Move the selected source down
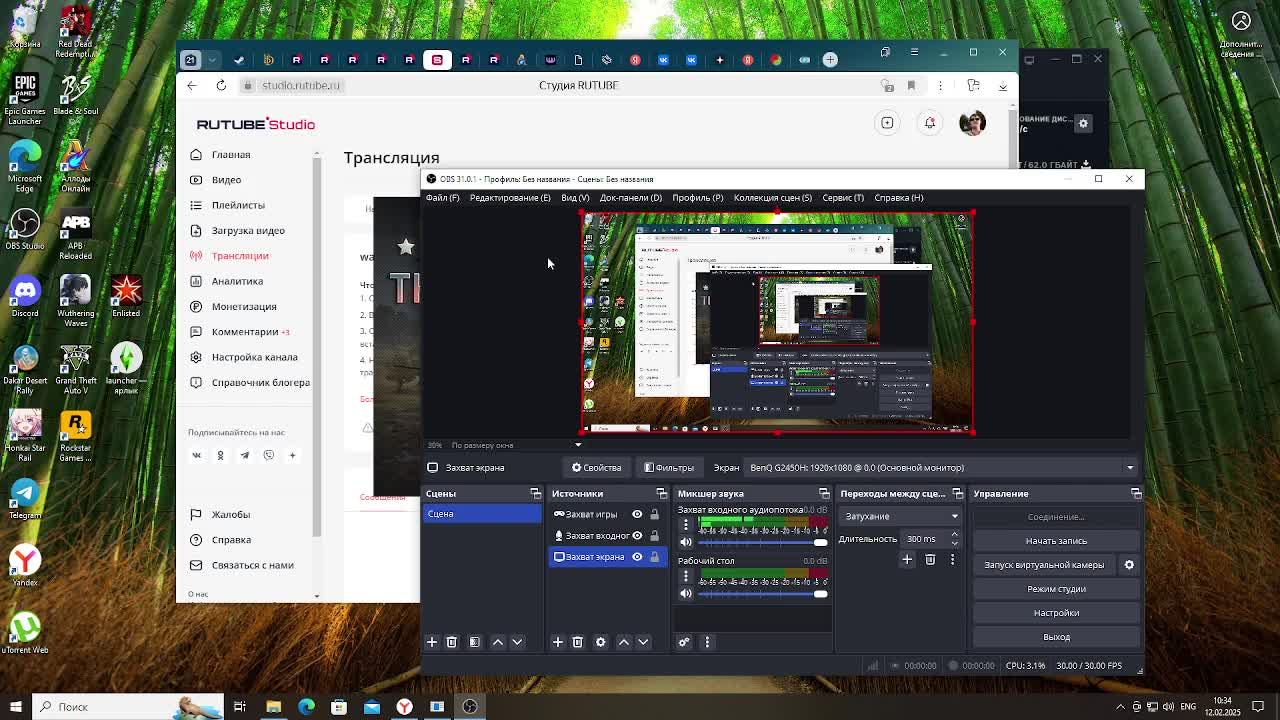The width and height of the screenshot is (1280, 720). pos(643,642)
